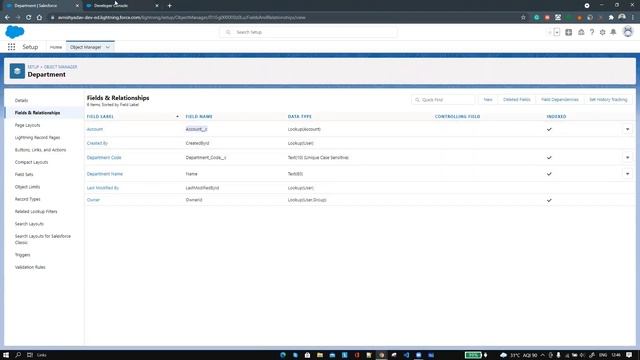Open the user profile avatar
640x360 pixels.
coord(628,32)
